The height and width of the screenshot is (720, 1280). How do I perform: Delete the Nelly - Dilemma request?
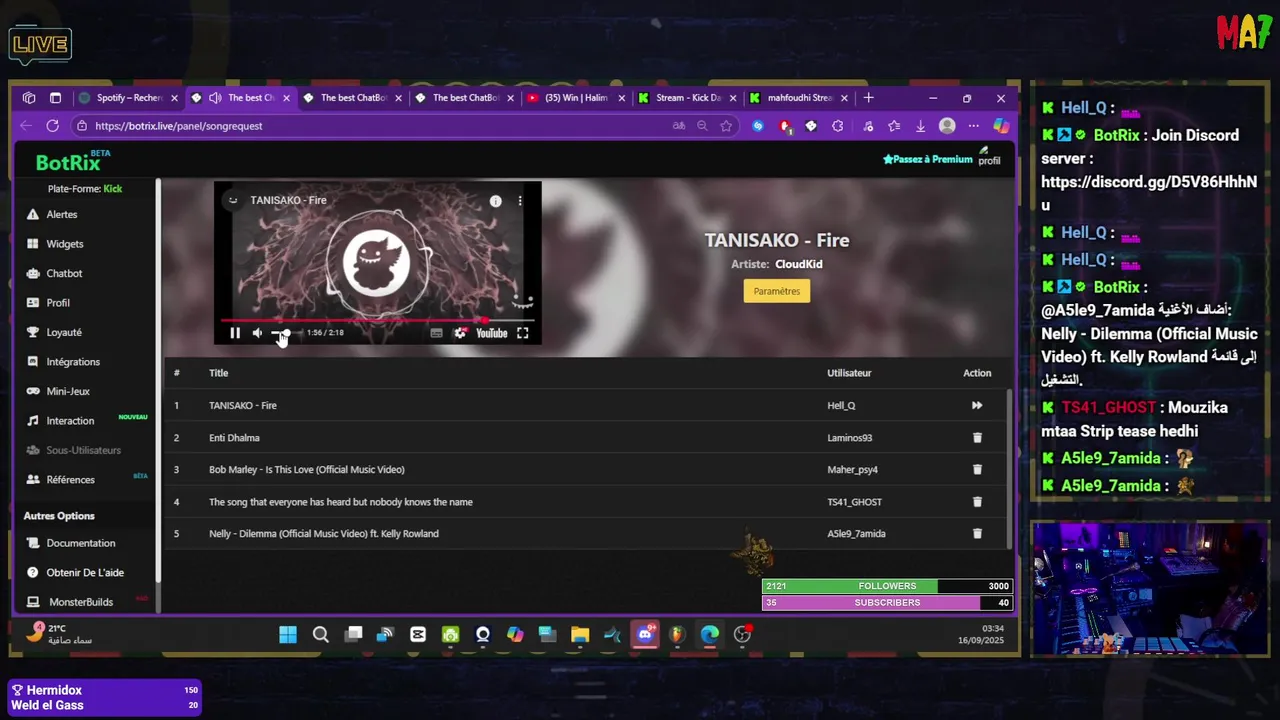[977, 534]
